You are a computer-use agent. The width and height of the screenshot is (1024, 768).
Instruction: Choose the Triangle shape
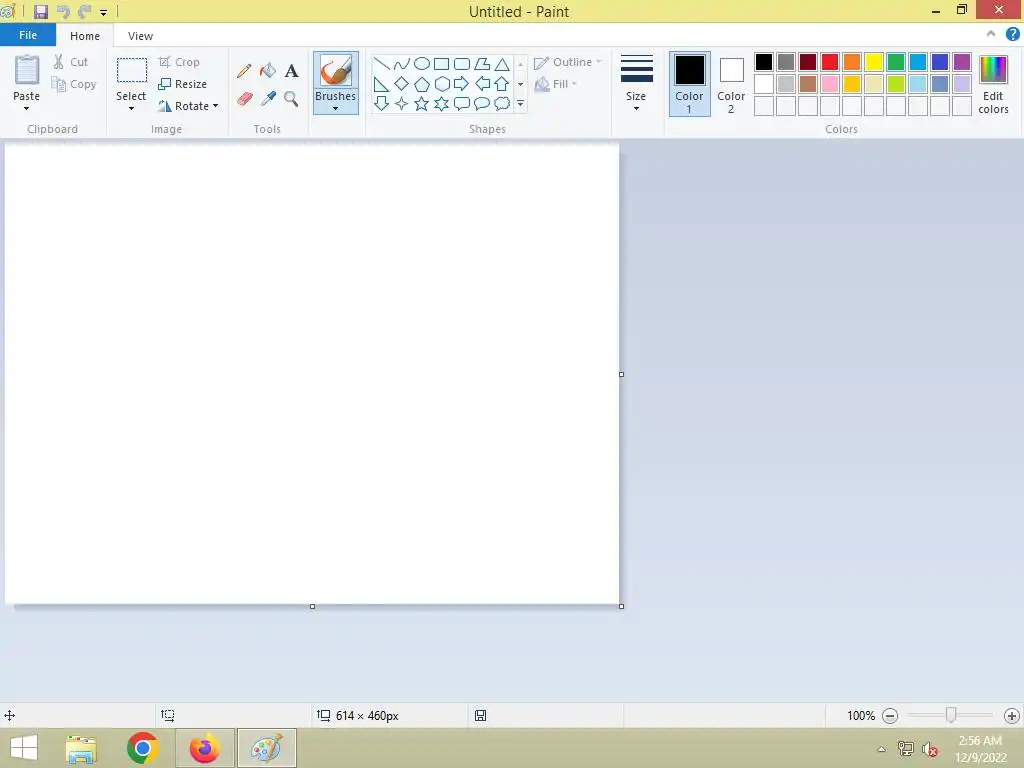502,63
